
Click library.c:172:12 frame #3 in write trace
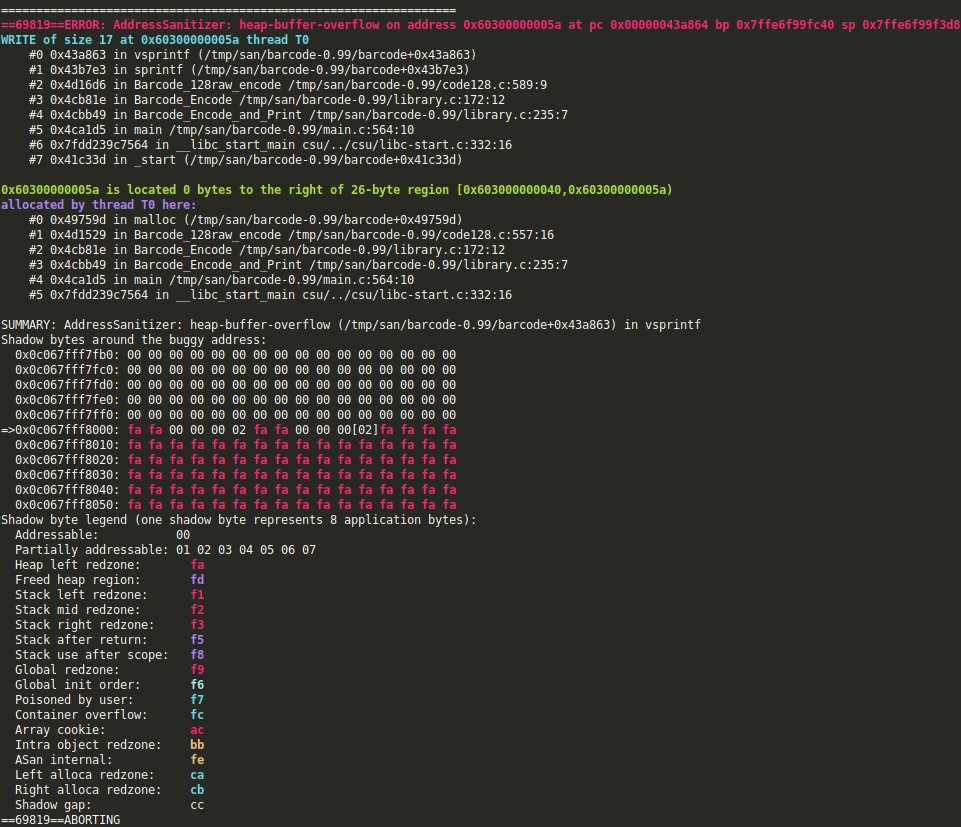pyautogui.click(x=267, y=100)
